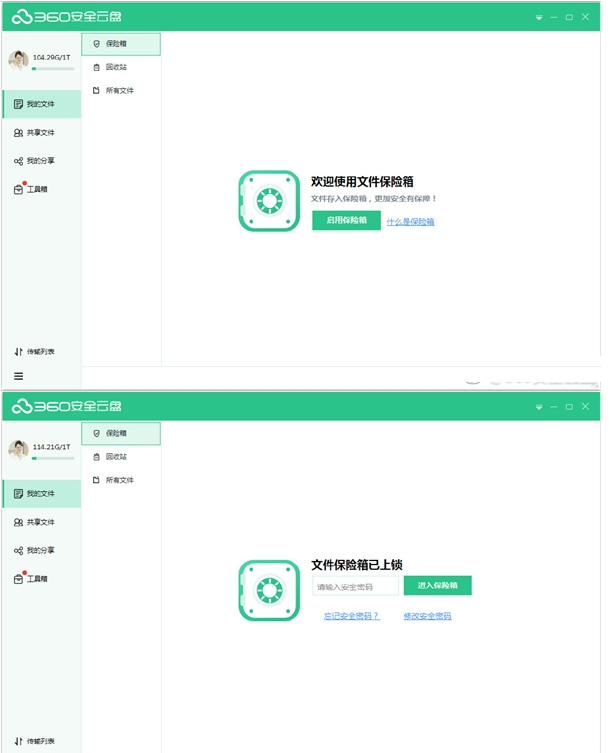
Task: Click safe vault icon in top window
Action: [x=269, y=201]
